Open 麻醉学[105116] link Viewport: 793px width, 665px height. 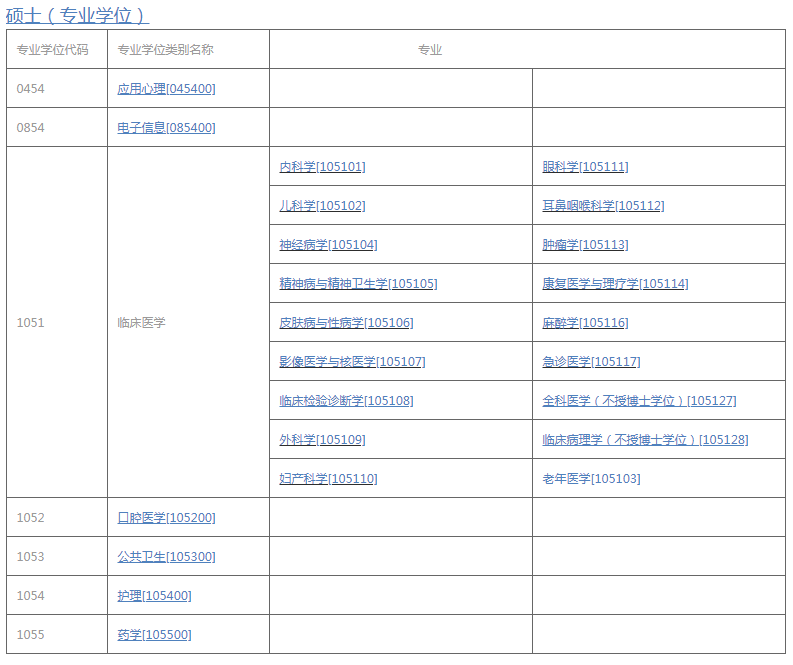[x=585, y=322]
